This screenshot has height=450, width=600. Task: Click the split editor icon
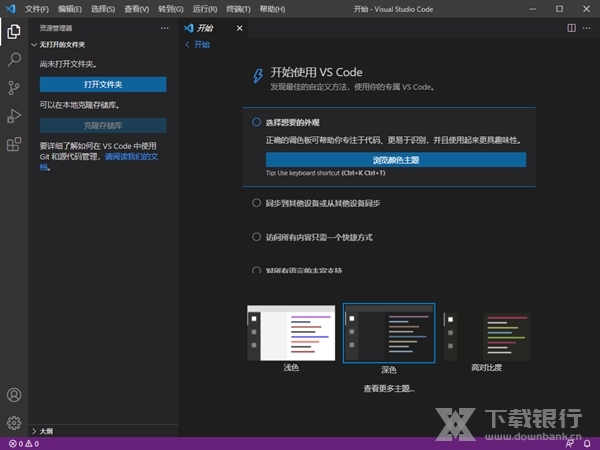tap(571, 28)
